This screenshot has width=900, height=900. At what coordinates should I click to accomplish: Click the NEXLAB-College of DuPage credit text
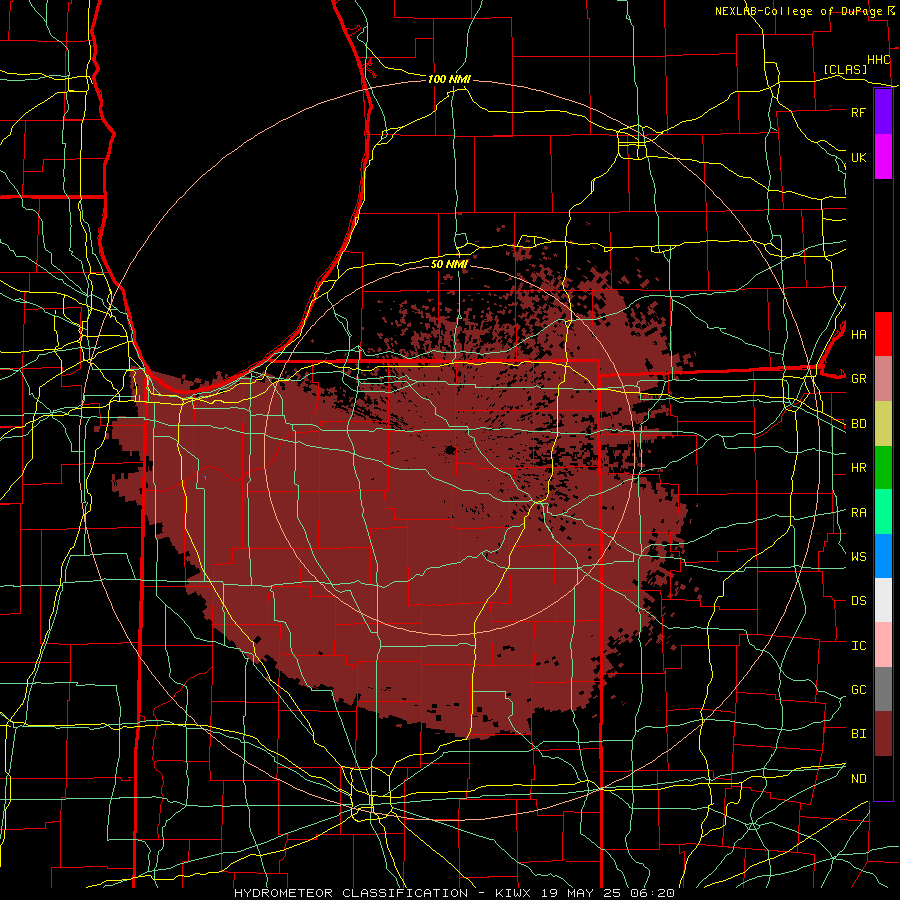click(798, 11)
